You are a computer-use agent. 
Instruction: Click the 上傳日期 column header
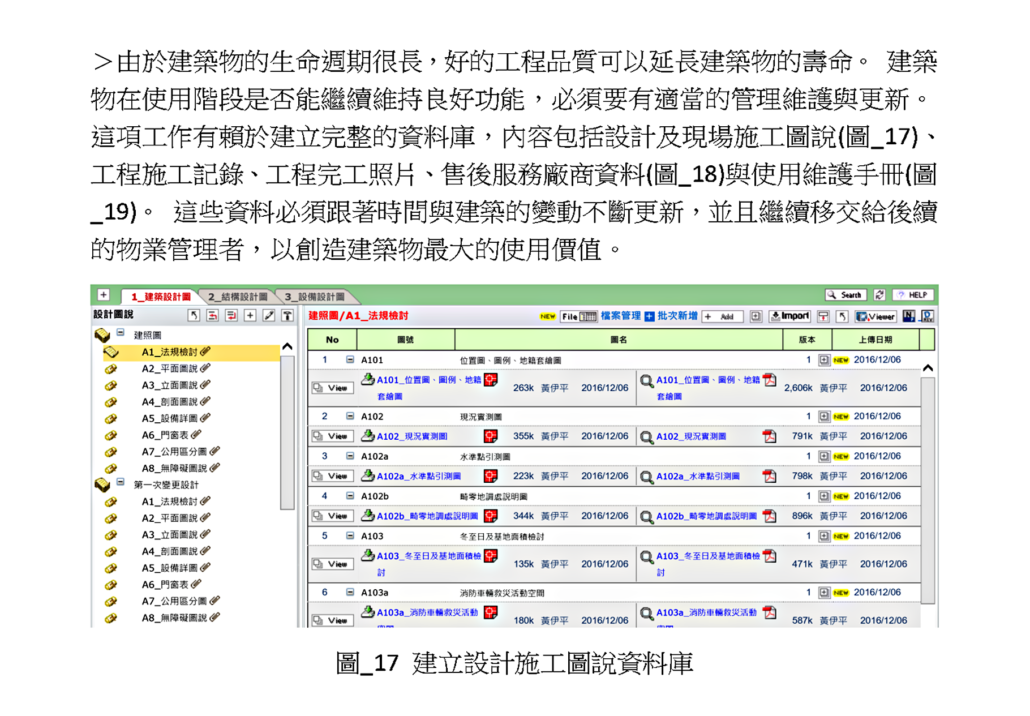coord(876,340)
